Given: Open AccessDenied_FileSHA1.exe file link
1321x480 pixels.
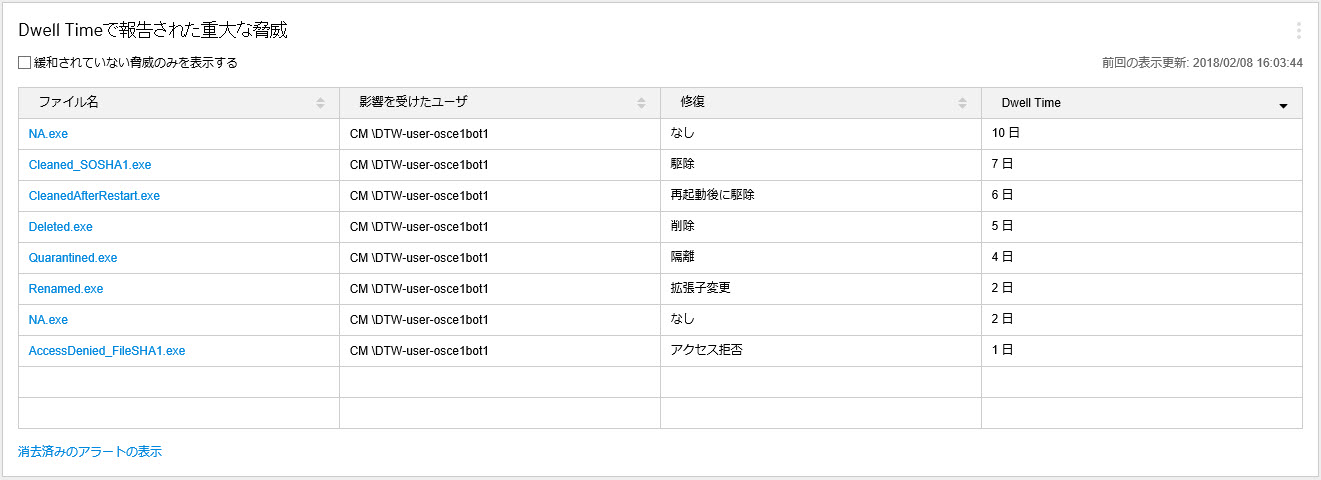Looking at the screenshot, I should pyautogui.click(x=107, y=351).
